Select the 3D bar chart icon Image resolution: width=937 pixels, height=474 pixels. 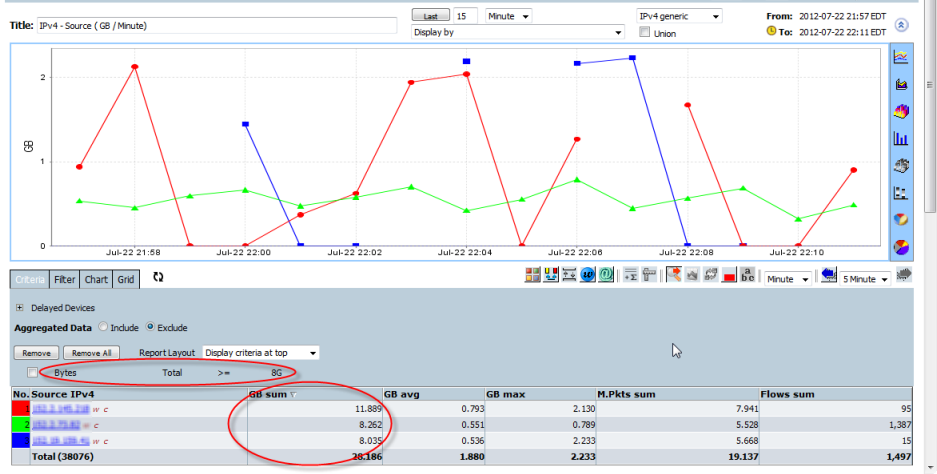pyautogui.click(x=901, y=166)
